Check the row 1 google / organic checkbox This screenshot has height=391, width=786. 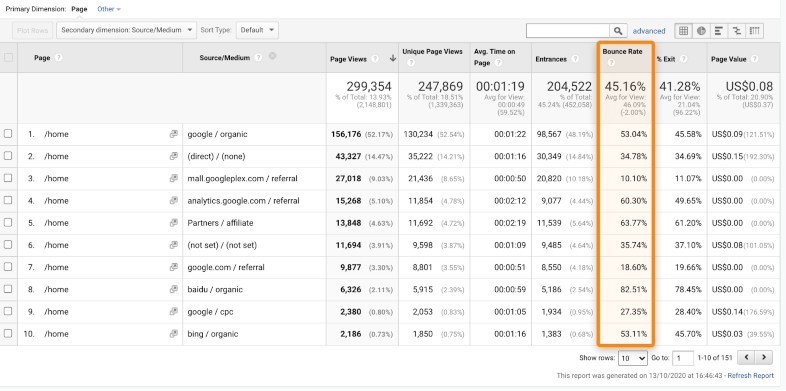(x=8, y=134)
